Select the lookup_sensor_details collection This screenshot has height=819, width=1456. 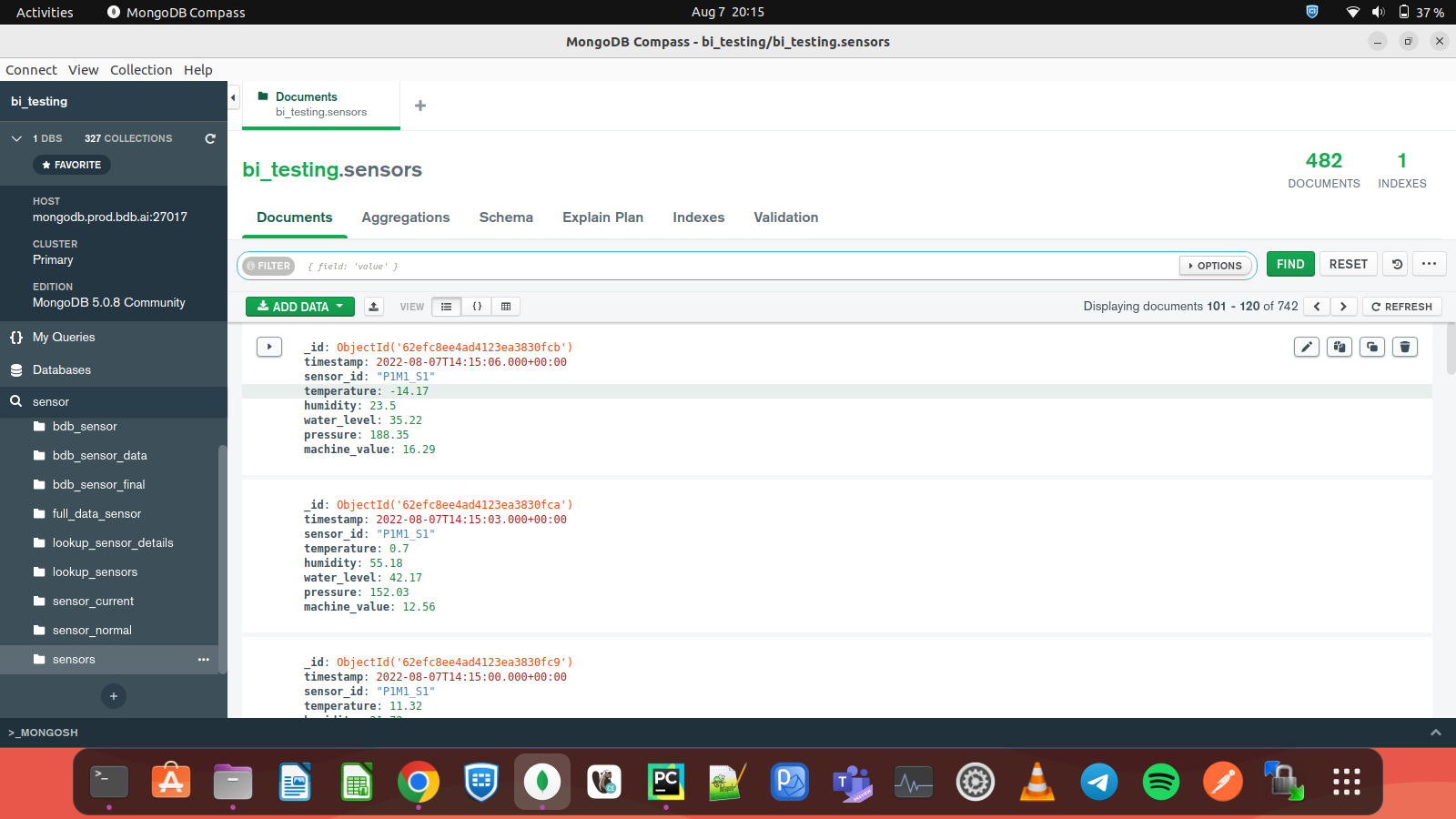113,542
